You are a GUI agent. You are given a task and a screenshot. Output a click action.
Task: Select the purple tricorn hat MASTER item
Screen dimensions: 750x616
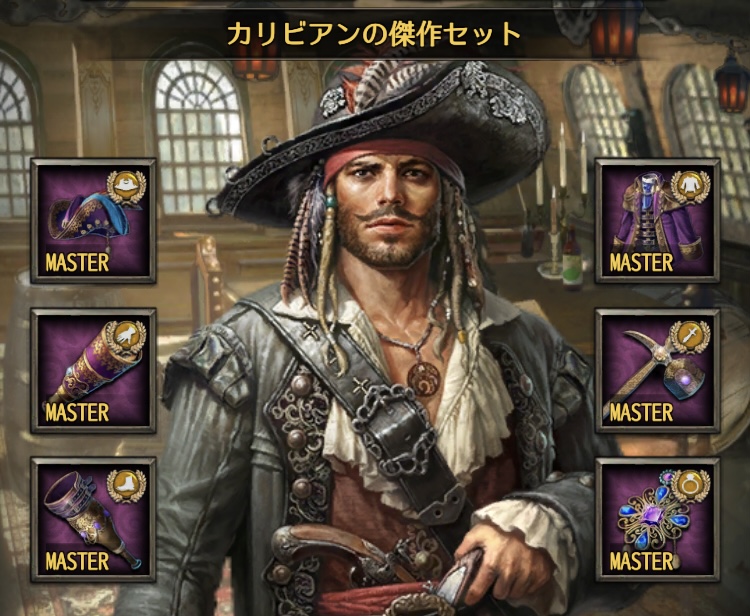click(x=94, y=221)
